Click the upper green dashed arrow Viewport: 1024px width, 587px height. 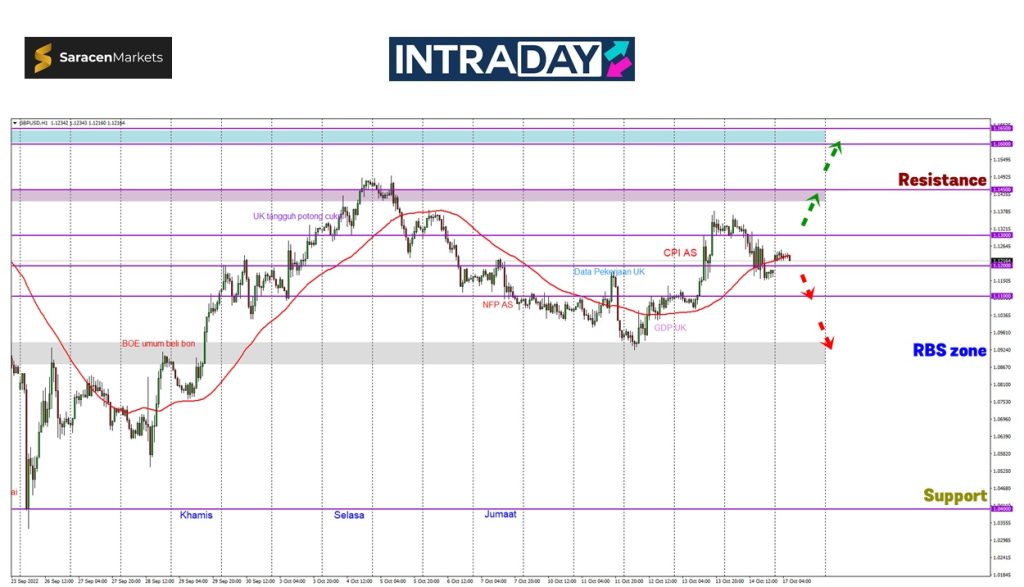tap(832, 155)
